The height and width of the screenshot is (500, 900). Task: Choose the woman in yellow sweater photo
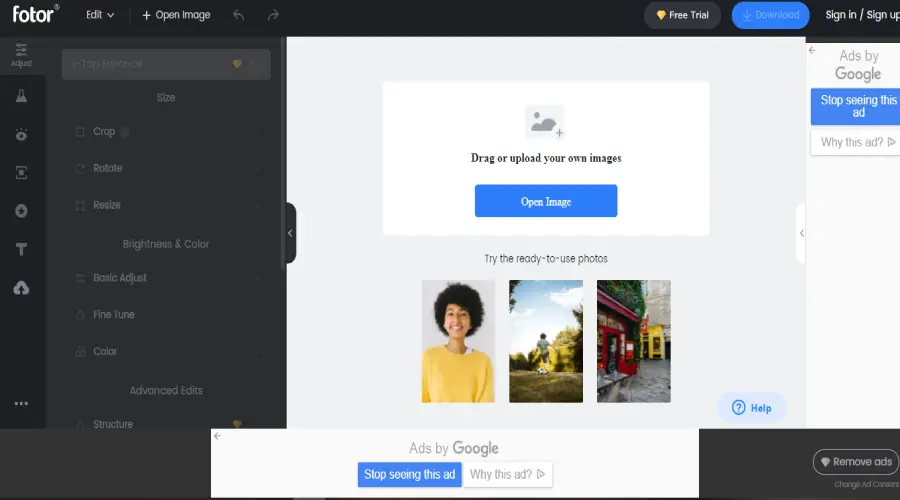(458, 342)
